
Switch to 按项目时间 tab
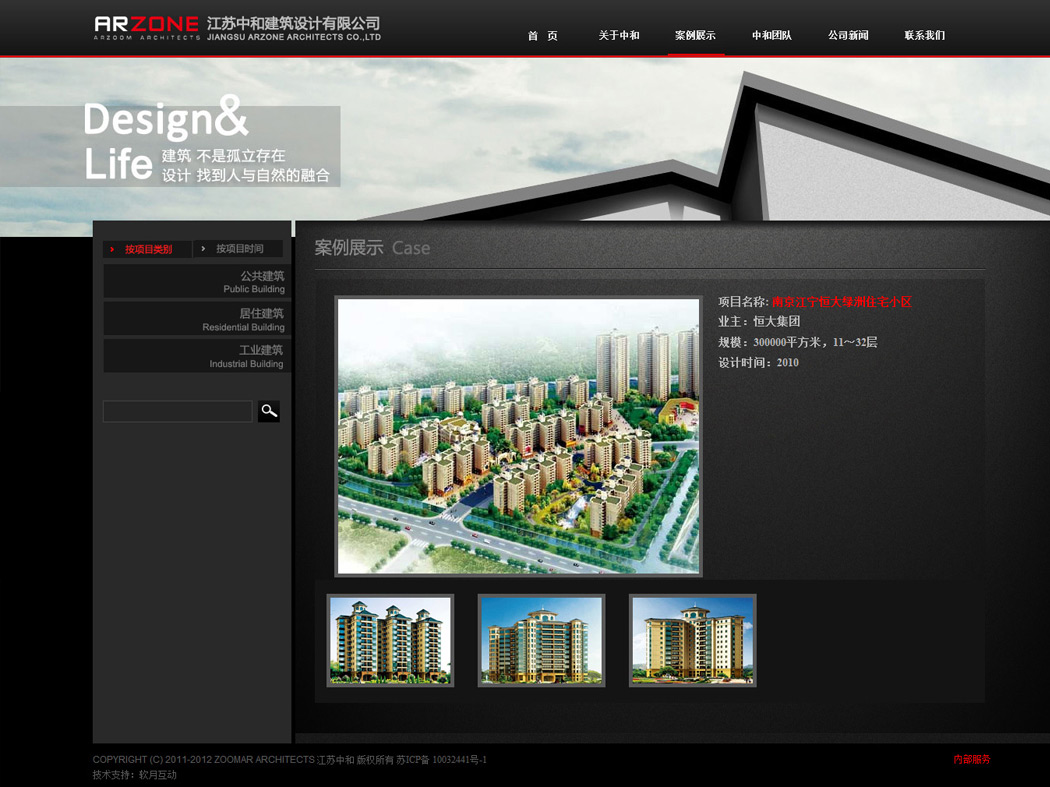(x=239, y=249)
